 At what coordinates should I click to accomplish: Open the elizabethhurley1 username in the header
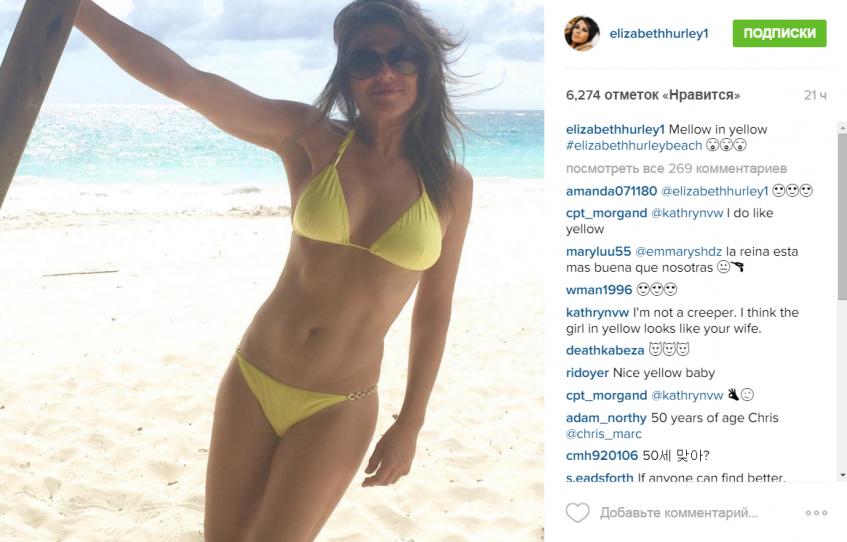click(x=658, y=34)
